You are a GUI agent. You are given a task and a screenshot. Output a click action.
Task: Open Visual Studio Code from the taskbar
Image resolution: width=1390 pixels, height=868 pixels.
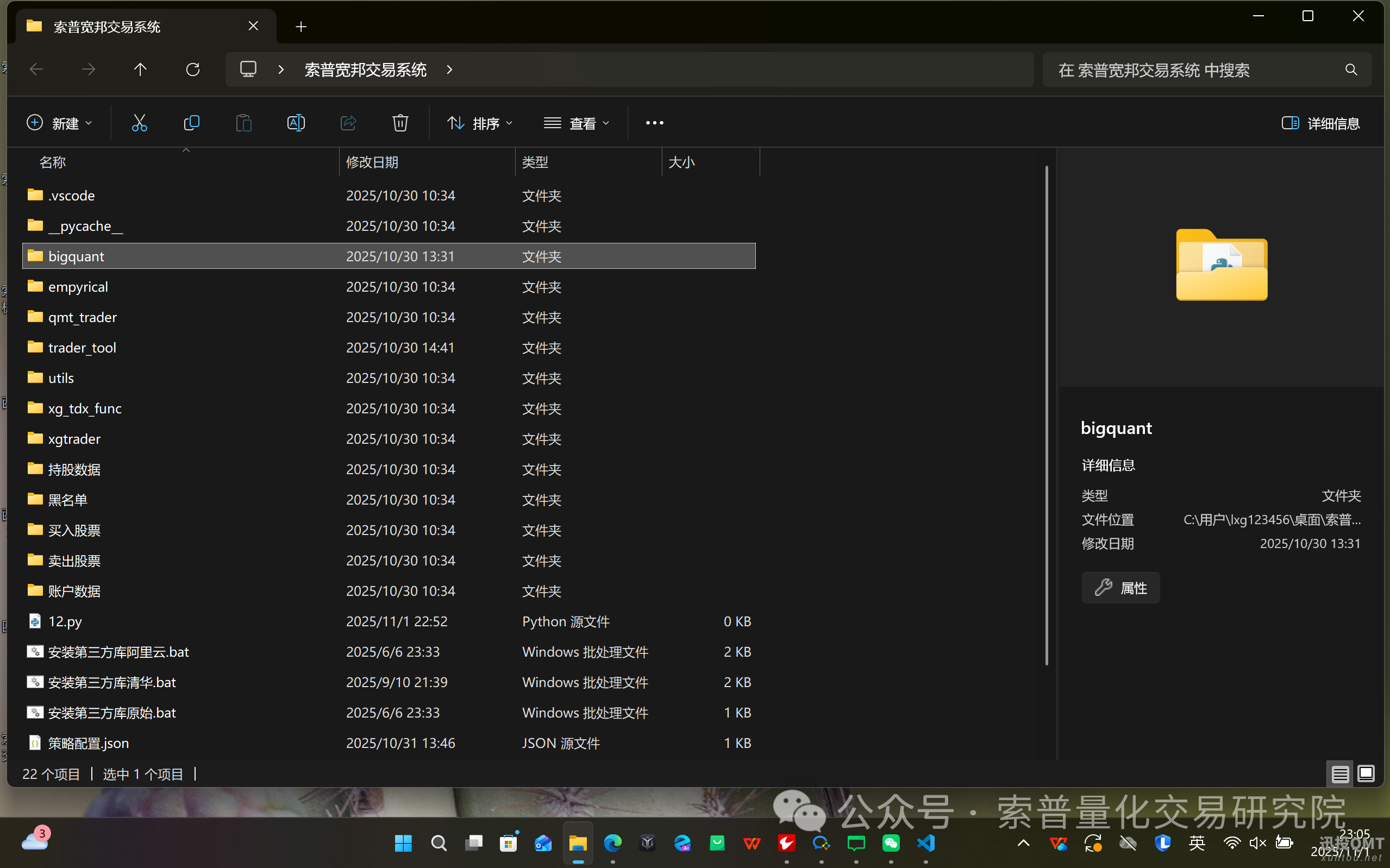[925, 842]
